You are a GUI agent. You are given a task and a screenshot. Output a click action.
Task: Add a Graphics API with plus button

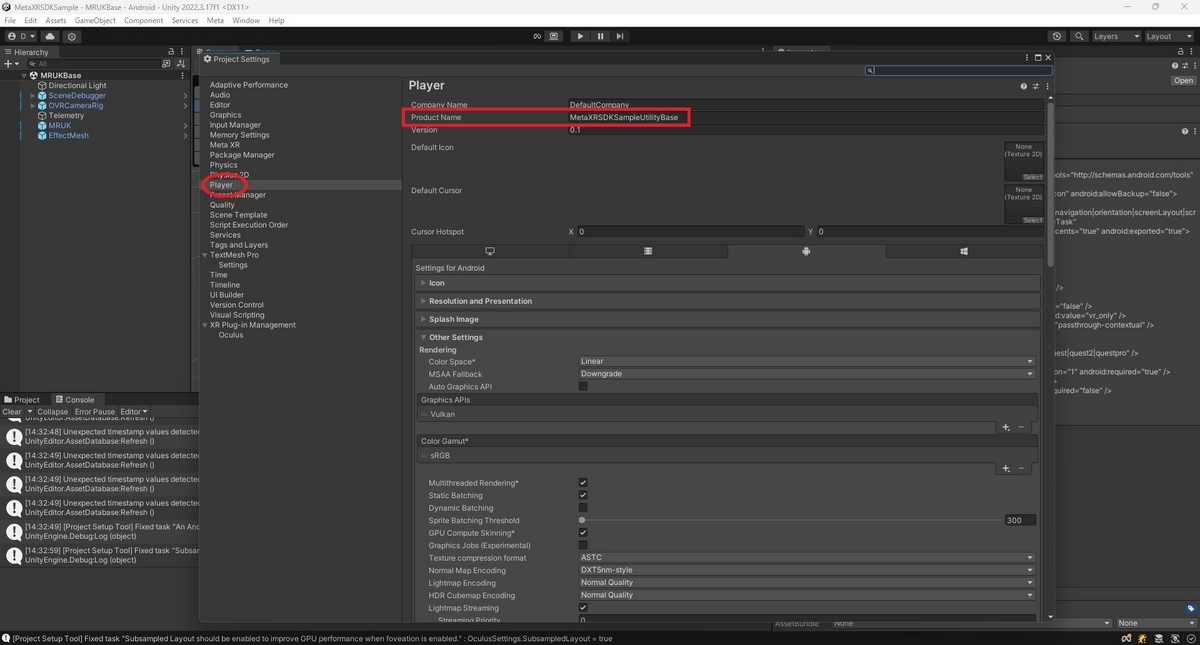(x=1006, y=427)
